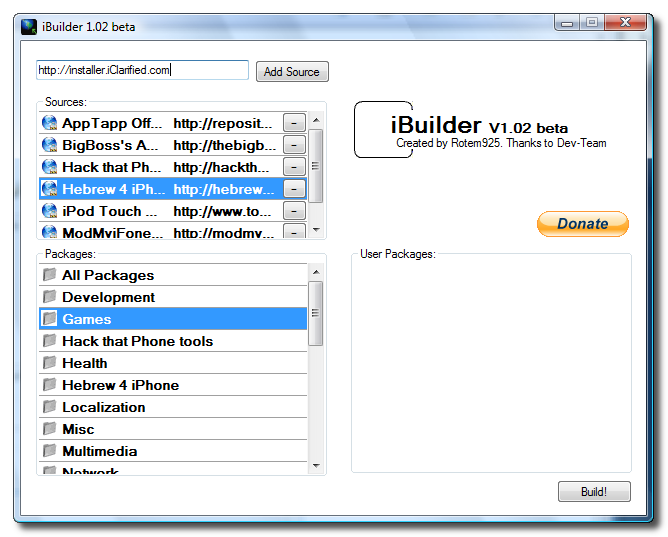The width and height of the screenshot is (668, 537).
Task: Click the Multimedia folder icon
Action: (x=49, y=451)
